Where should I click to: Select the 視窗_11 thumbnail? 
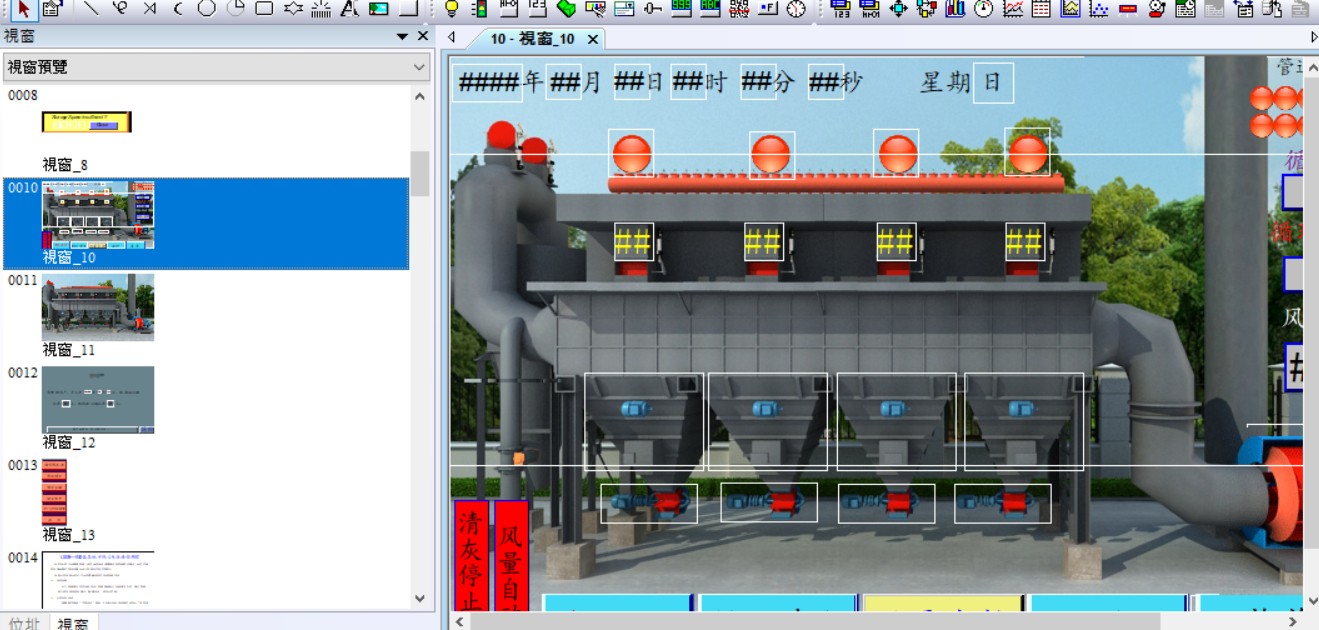tap(97, 308)
